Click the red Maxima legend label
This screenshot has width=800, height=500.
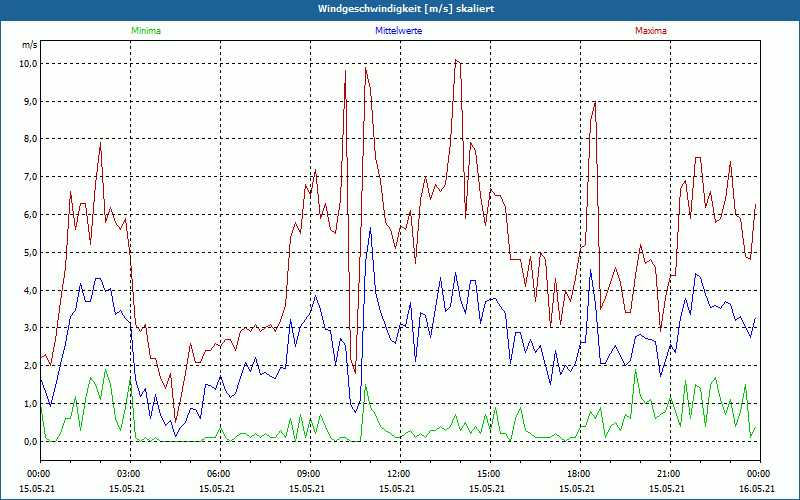pos(651,31)
